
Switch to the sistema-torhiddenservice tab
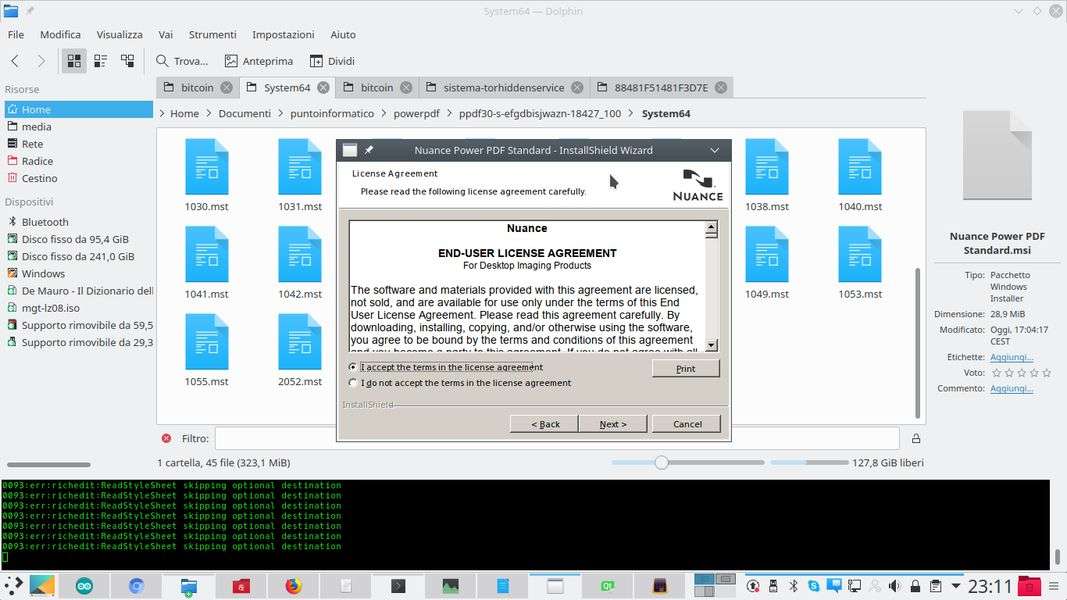click(x=504, y=88)
